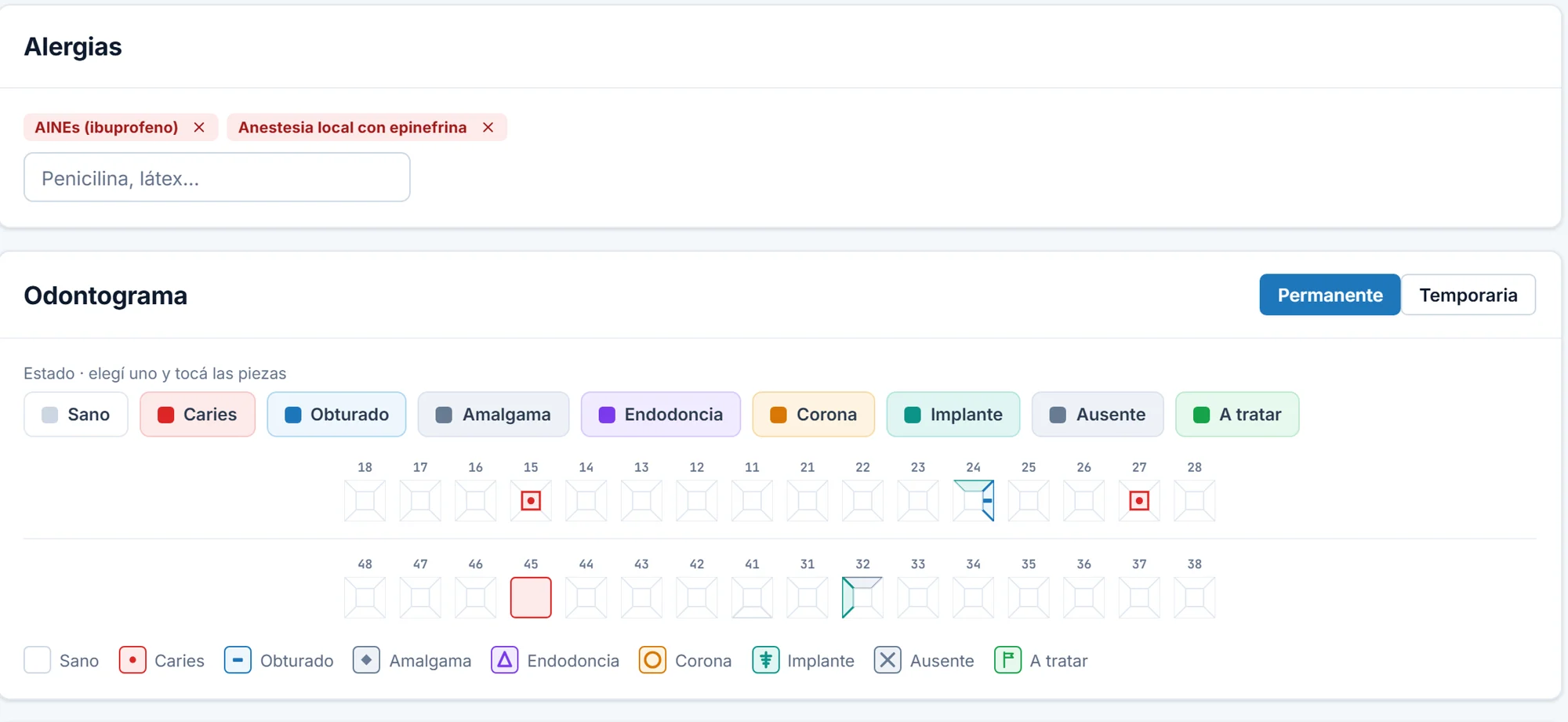
Task: Select the Sano state chip
Action: [76, 414]
